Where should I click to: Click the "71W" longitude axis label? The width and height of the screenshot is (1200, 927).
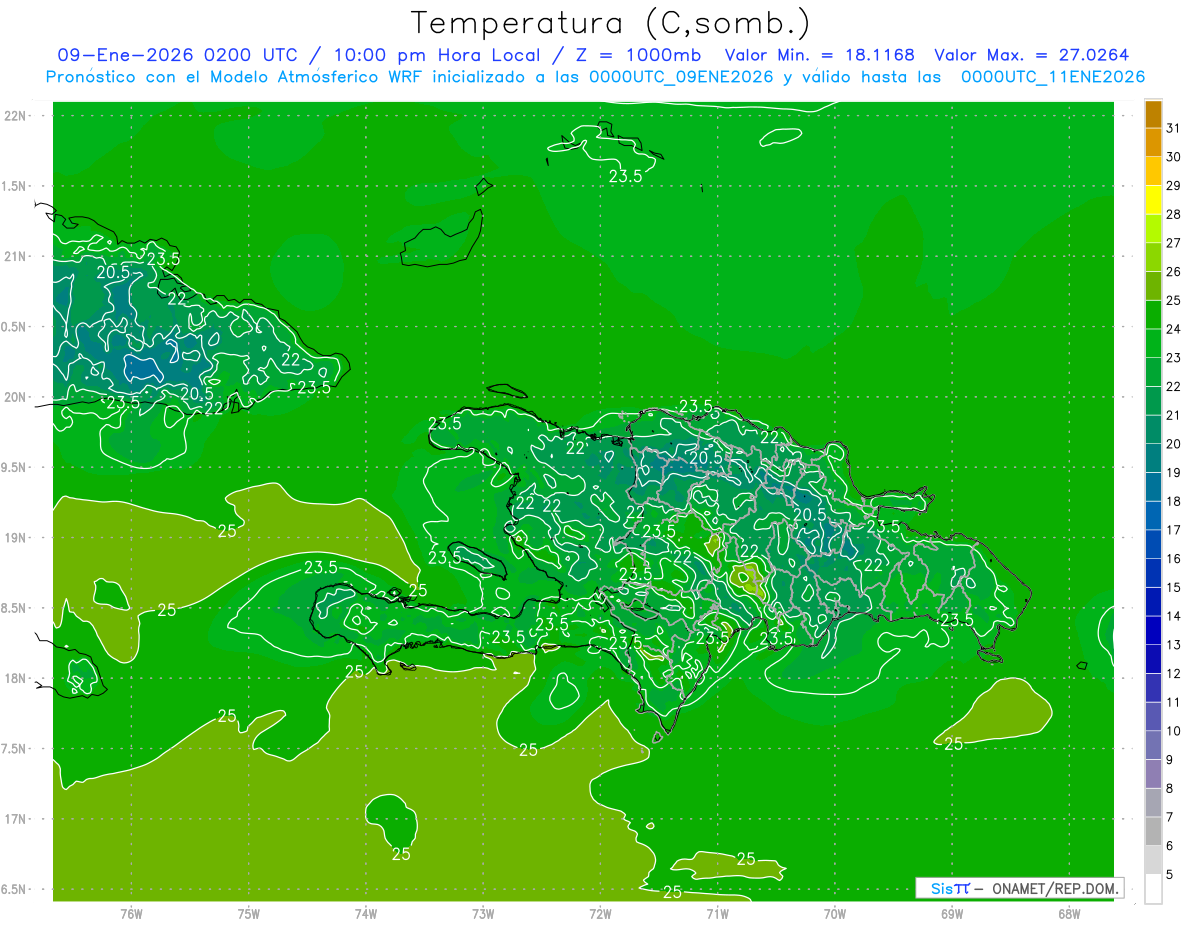pyautogui.click(x=717, y=914)
